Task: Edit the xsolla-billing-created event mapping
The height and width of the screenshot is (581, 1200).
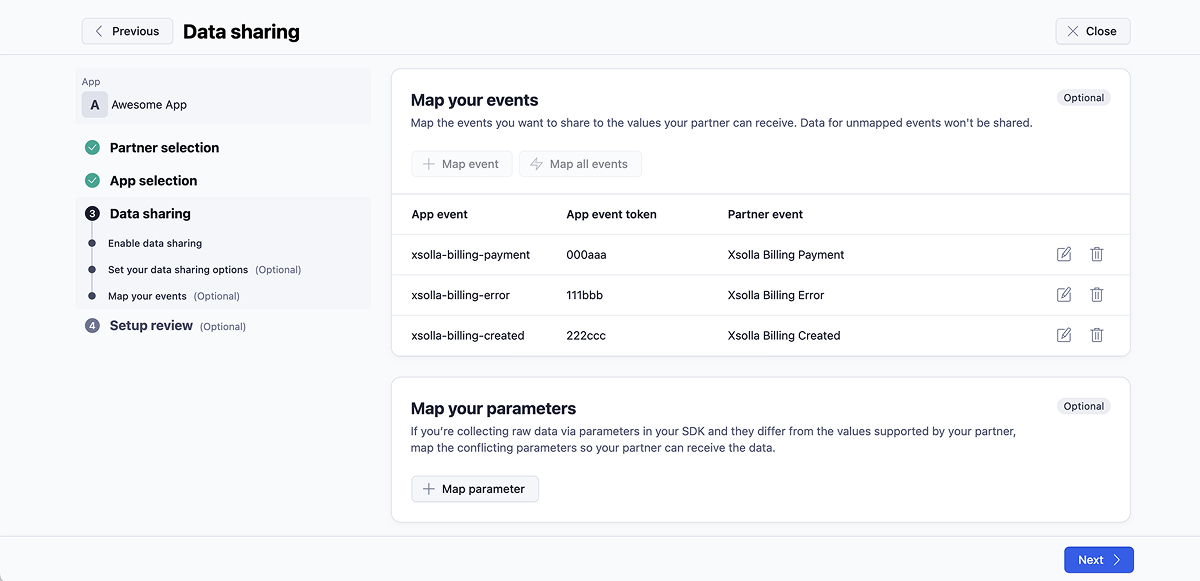Action: pos(1064,335)
